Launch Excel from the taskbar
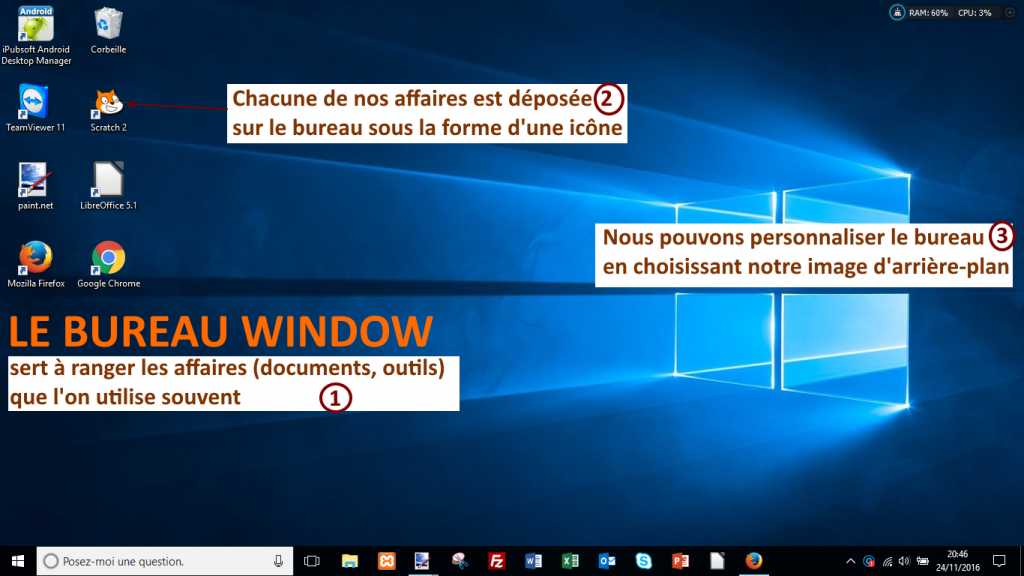 point(570,561)
